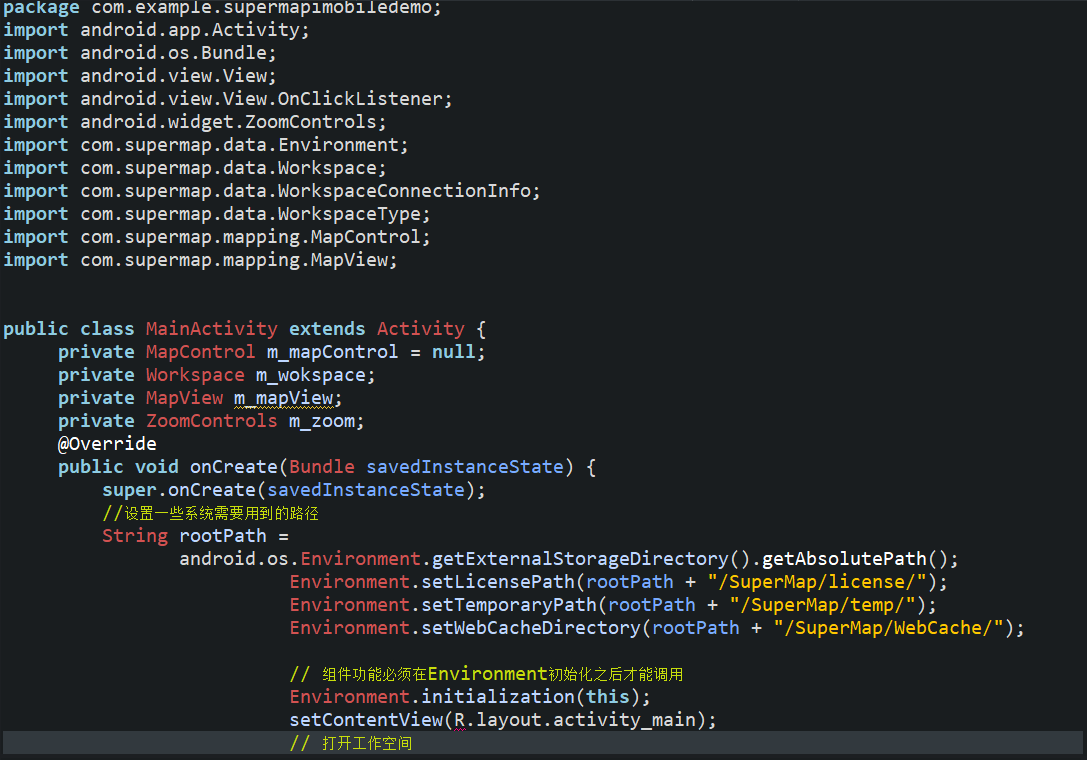Click "/SuperMap/WebCache/" string literal
The height and width of the screenshot is (760, 1087).
[888, 628]
